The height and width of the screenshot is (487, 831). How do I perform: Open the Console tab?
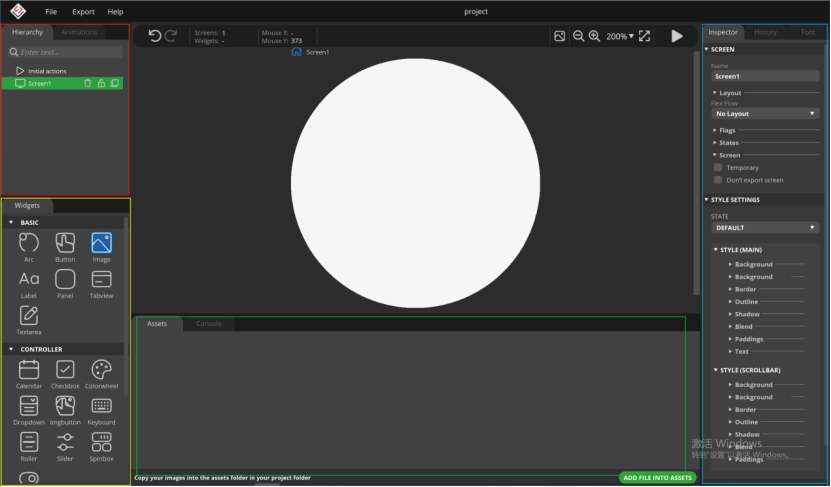tap(209, 324)
